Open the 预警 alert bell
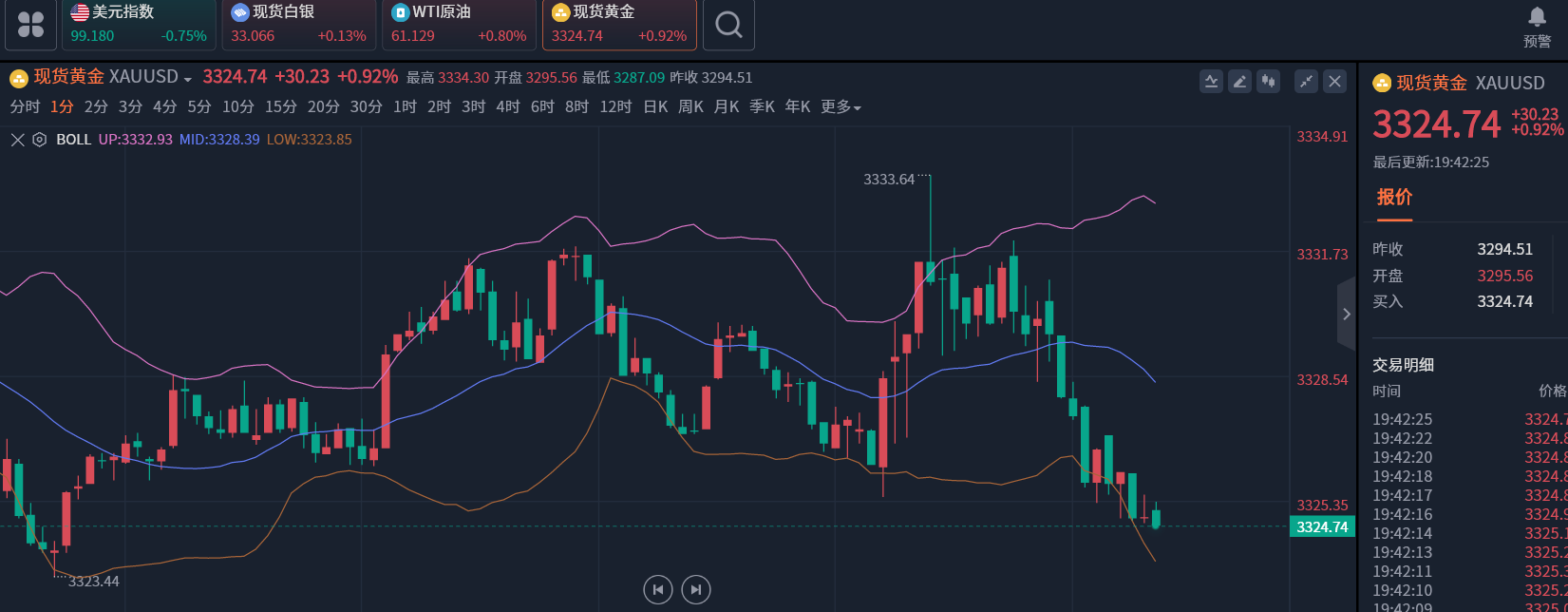The image size is (1568, 612). pos(1537,26)
